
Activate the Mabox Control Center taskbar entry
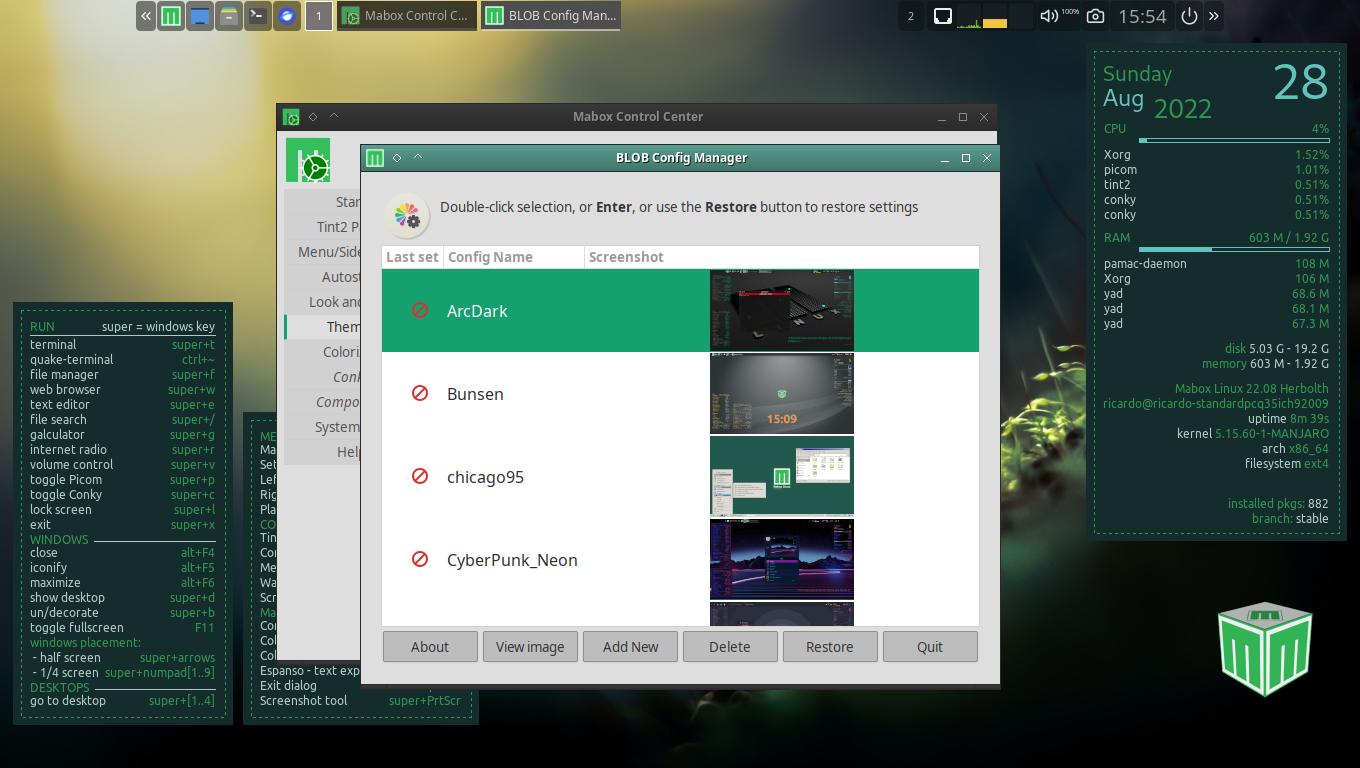(406, 16)
